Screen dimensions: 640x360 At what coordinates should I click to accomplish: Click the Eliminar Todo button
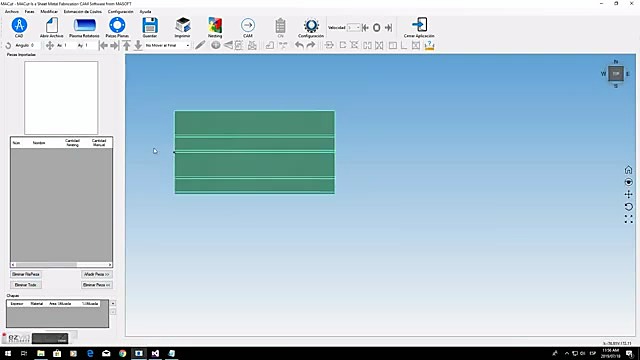[x=26, y=285]
